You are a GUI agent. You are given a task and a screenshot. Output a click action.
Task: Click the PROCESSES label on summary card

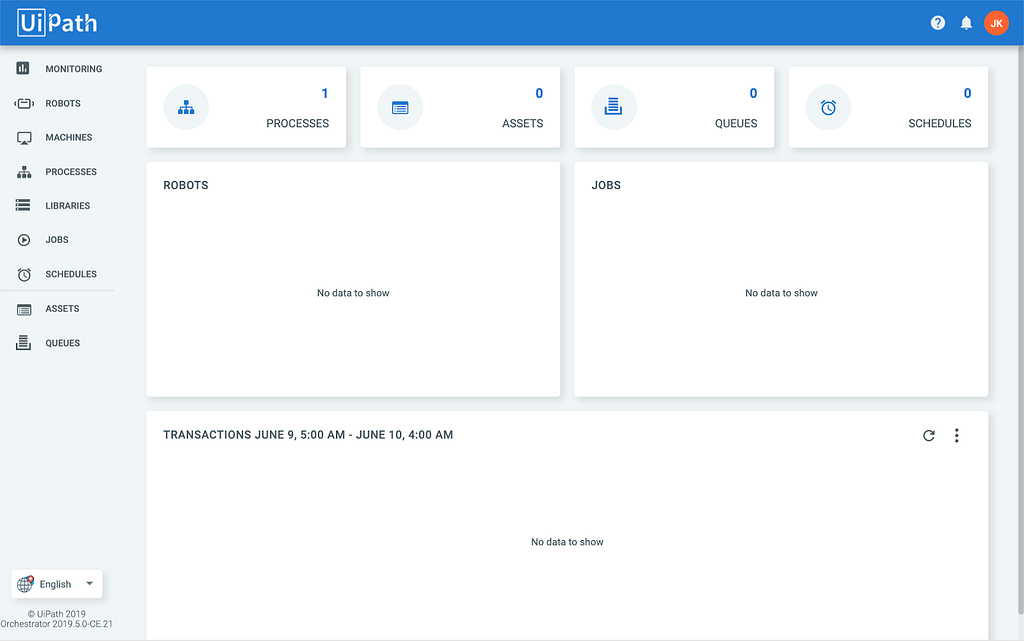297,123
